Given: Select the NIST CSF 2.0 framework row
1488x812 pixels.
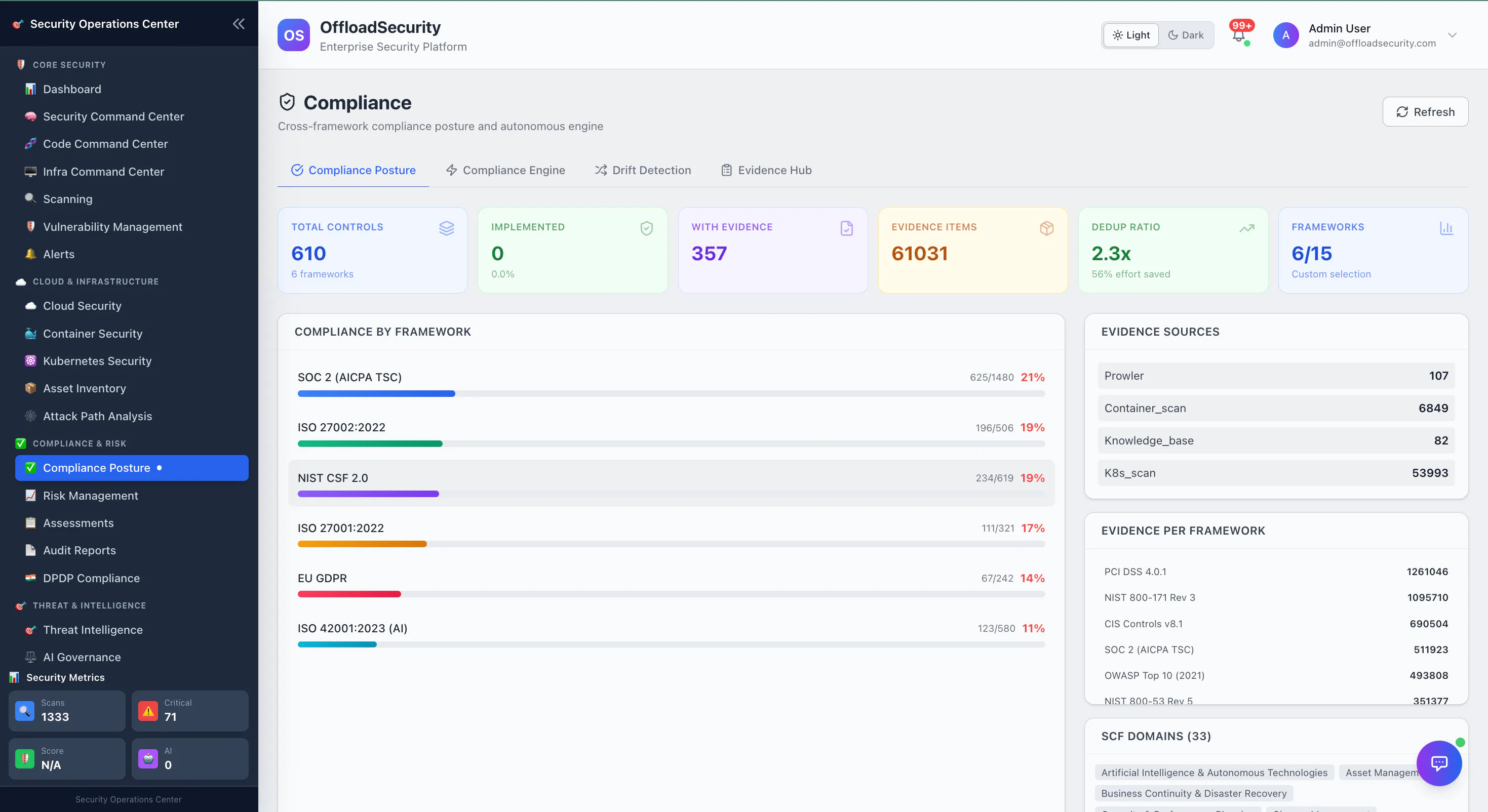Looking at the screenshot, I should [x=671, y=483].
